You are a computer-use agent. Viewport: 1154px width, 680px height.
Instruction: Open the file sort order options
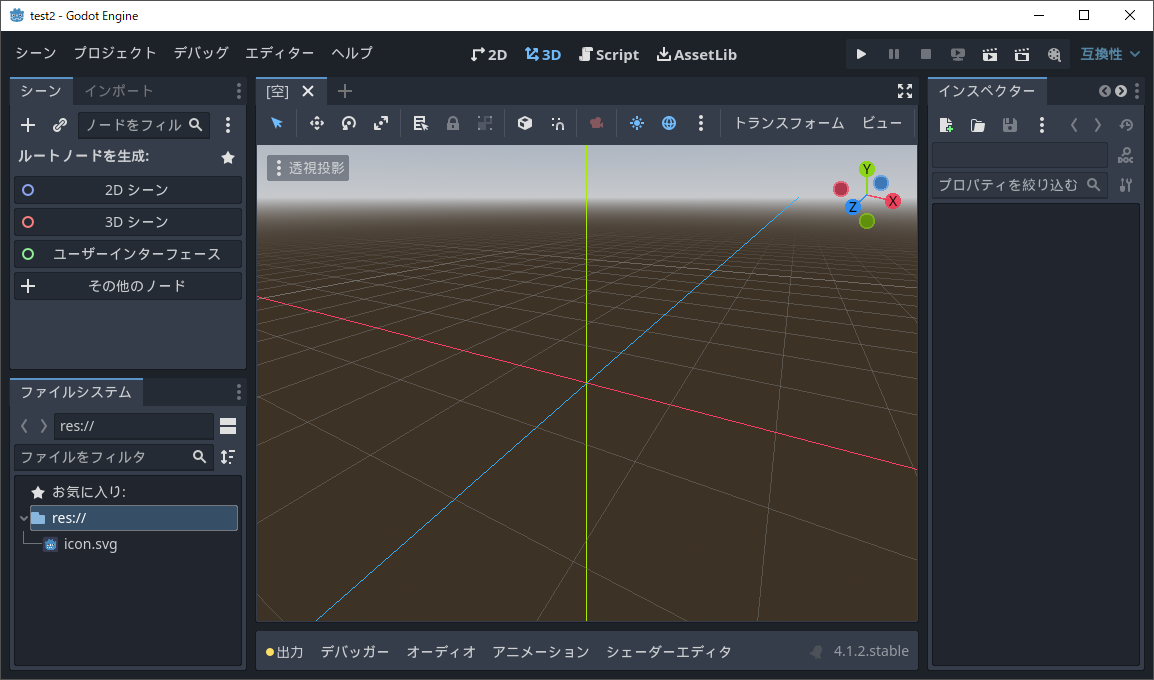point(228,457)
